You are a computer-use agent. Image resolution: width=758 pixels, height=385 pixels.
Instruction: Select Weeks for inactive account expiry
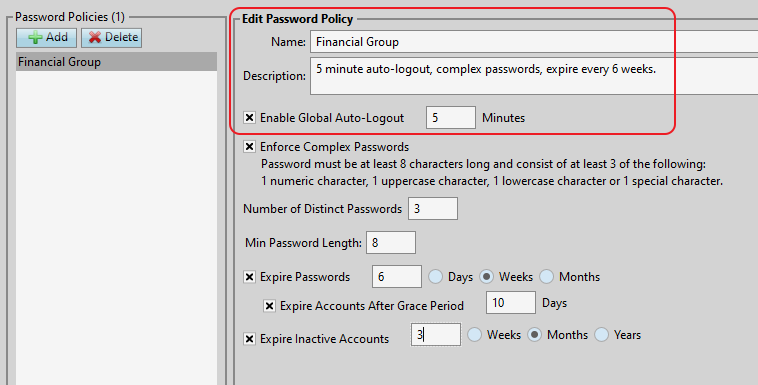point(475,335)
